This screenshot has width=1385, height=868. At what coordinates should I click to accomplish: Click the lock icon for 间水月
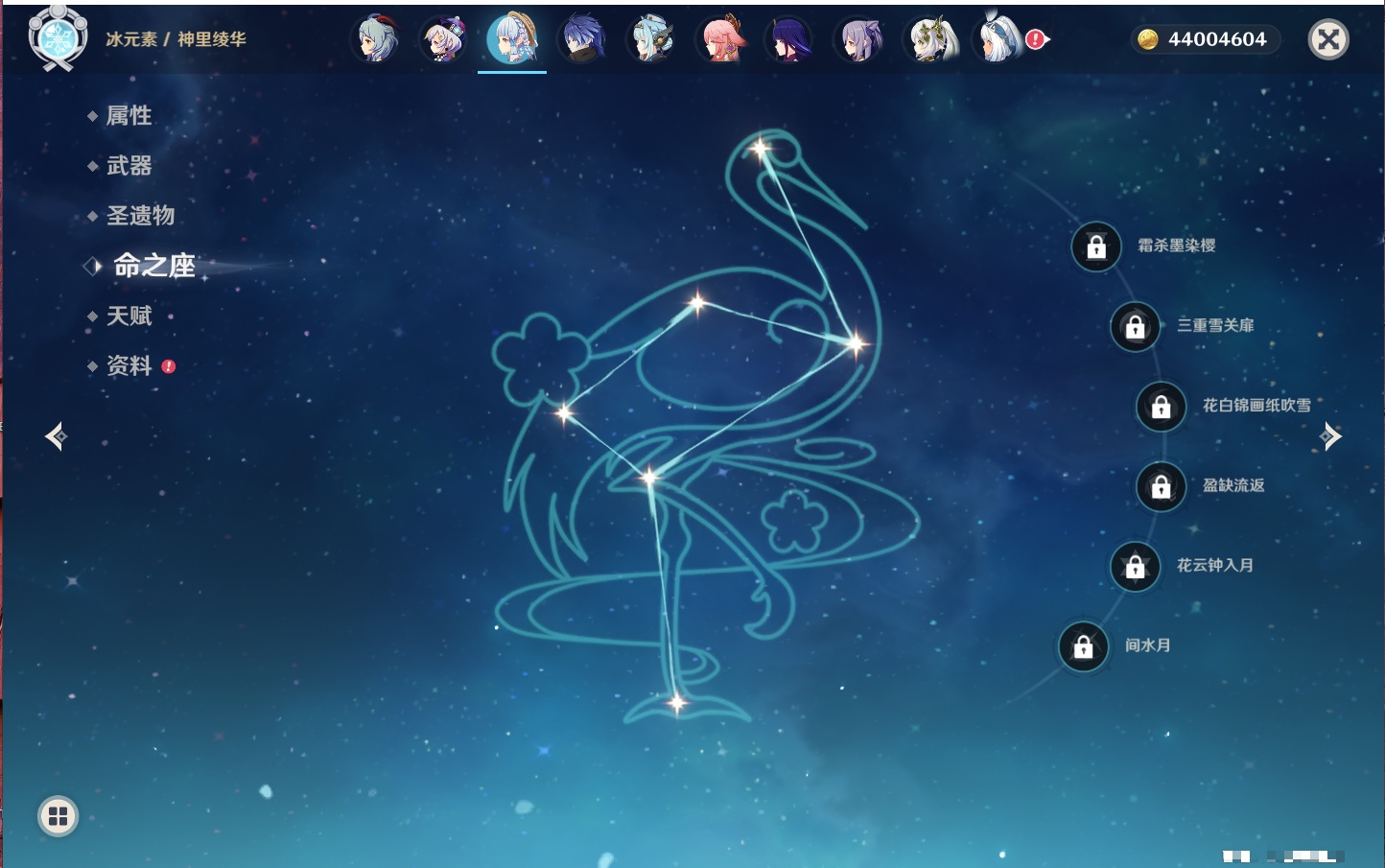[x=1083, y=646]
